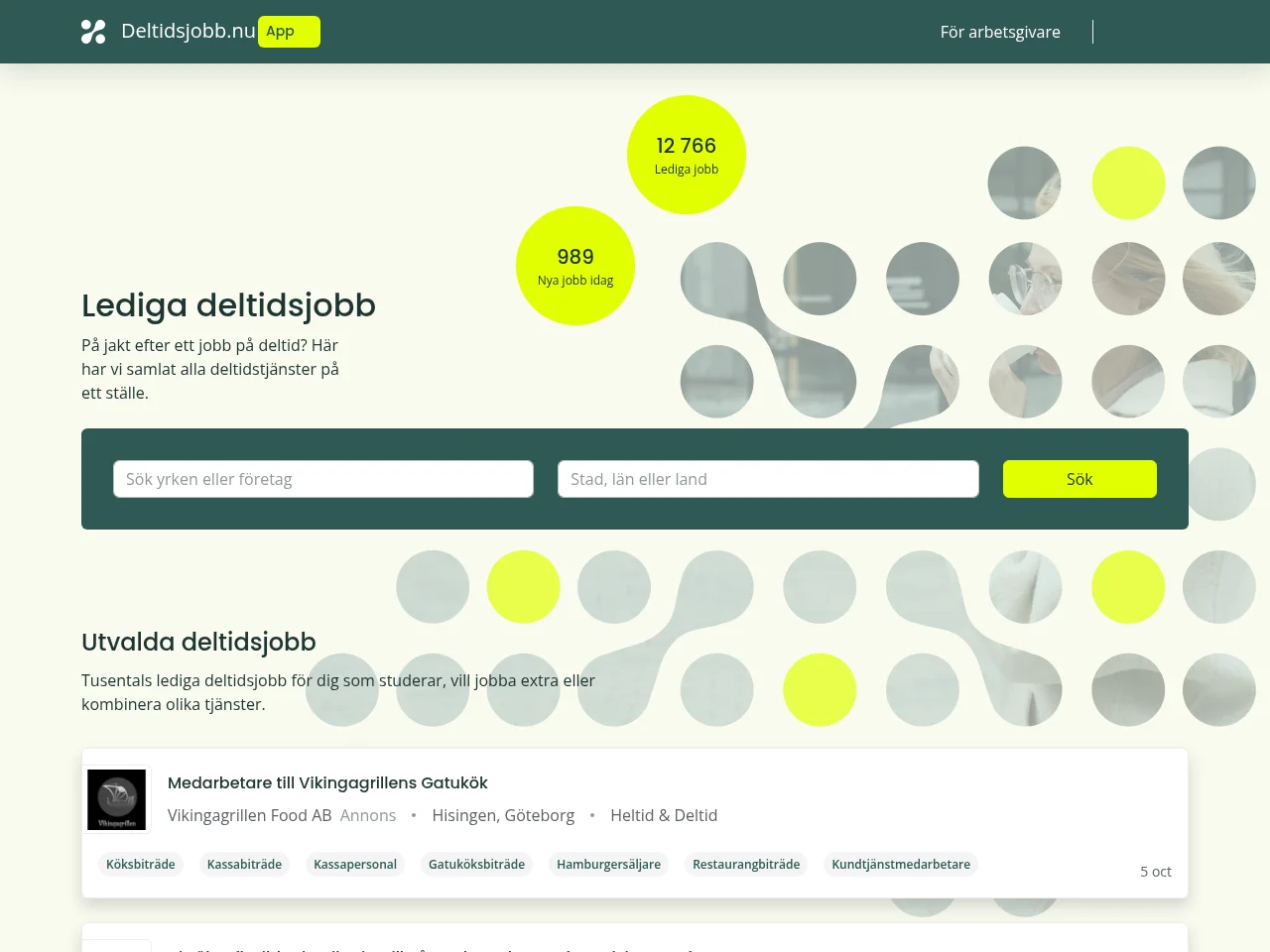
Task: Select the Kassapersonal tag
Action: click(x=355, y=865)
